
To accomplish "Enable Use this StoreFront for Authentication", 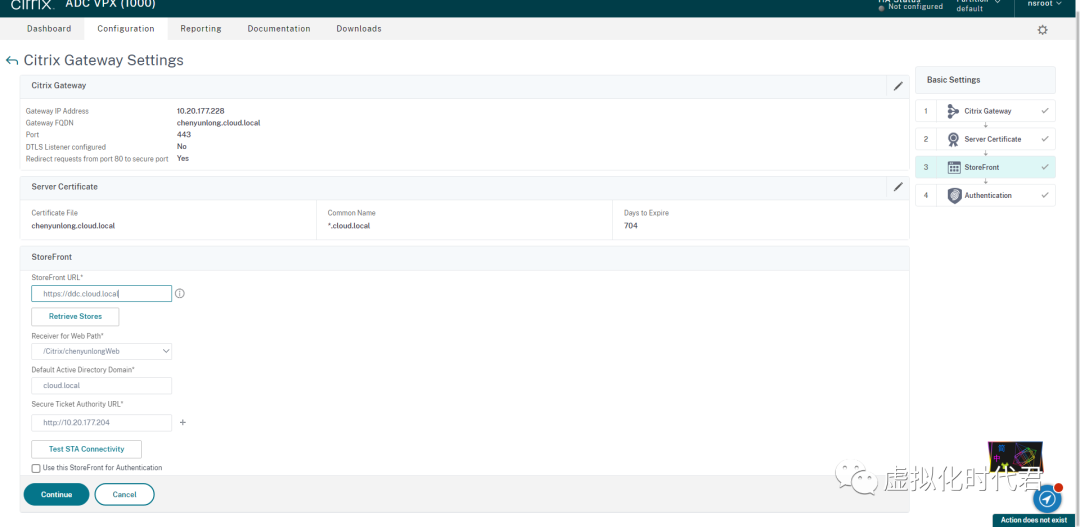I will coord(36,468).
